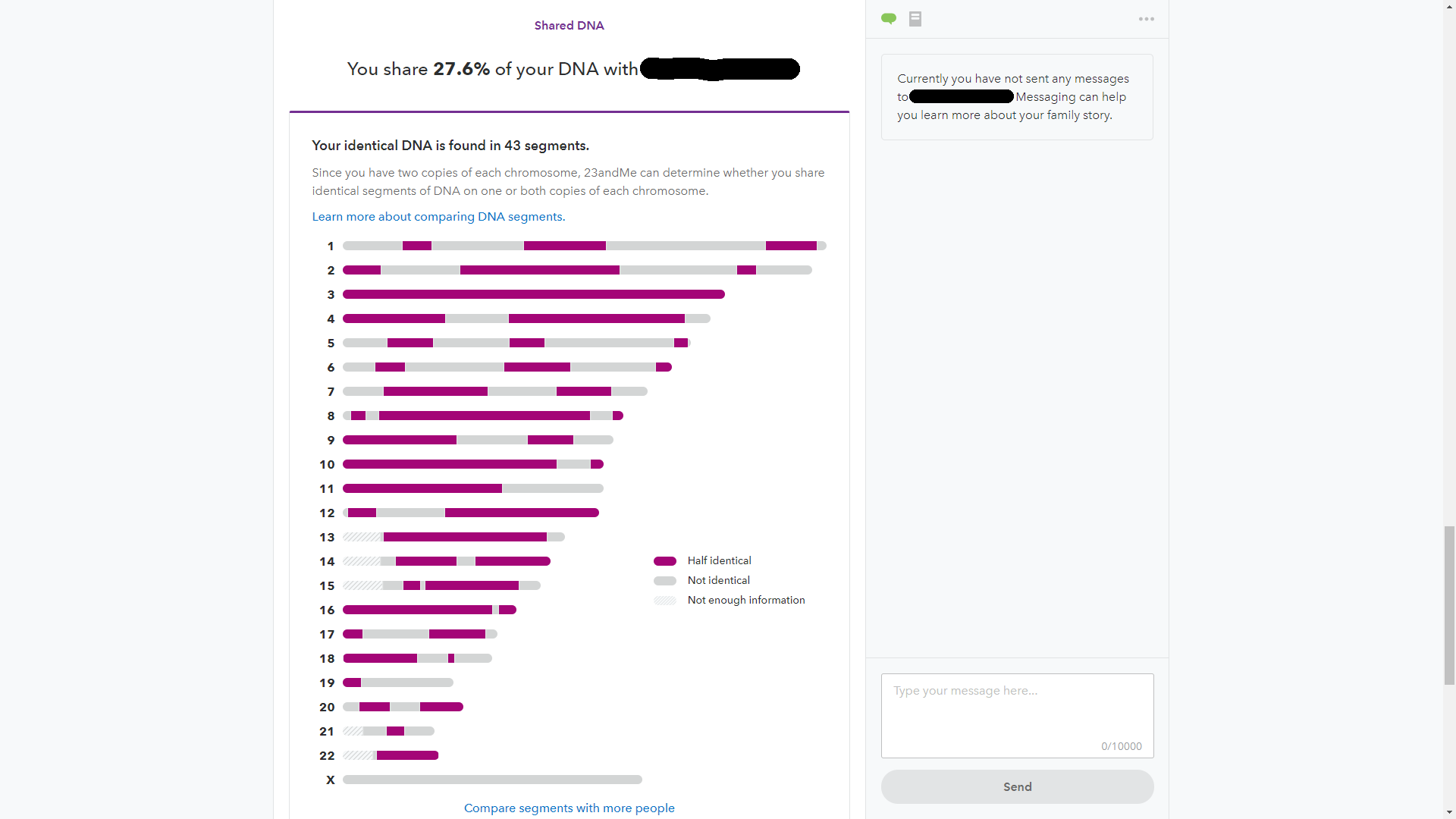Screen dimensions: 1456x819
Task: Click chromosome 19's small purple segment
Action: tap(352, 682)
